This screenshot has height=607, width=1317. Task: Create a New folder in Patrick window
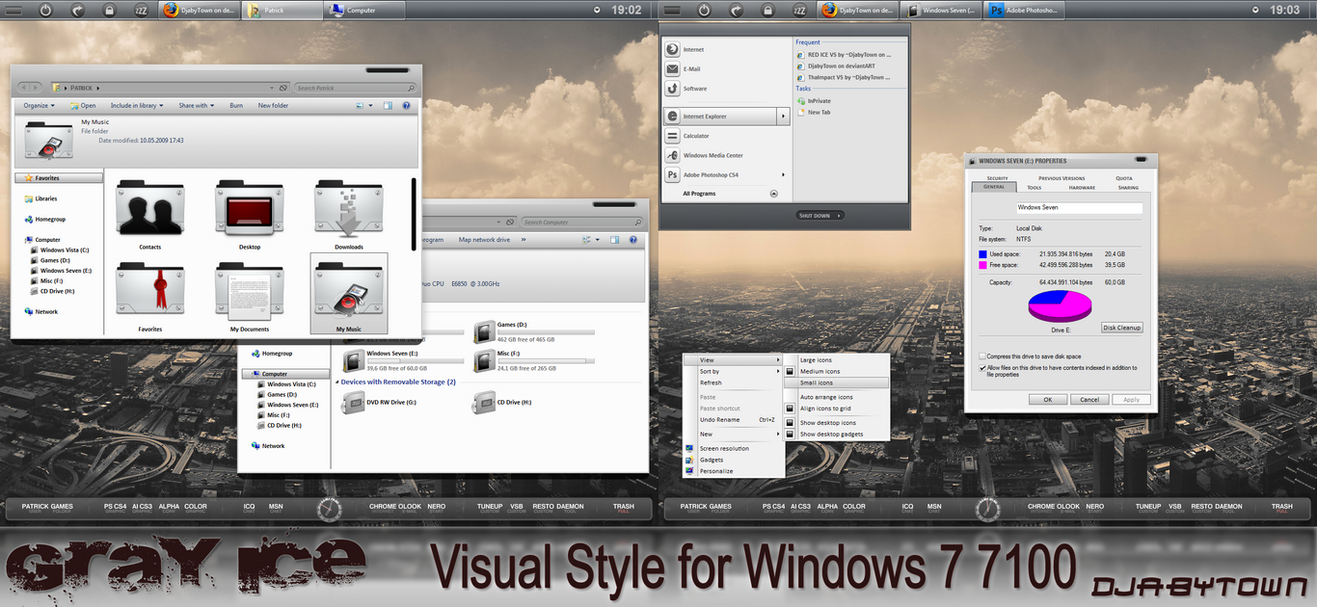[273, 105]
